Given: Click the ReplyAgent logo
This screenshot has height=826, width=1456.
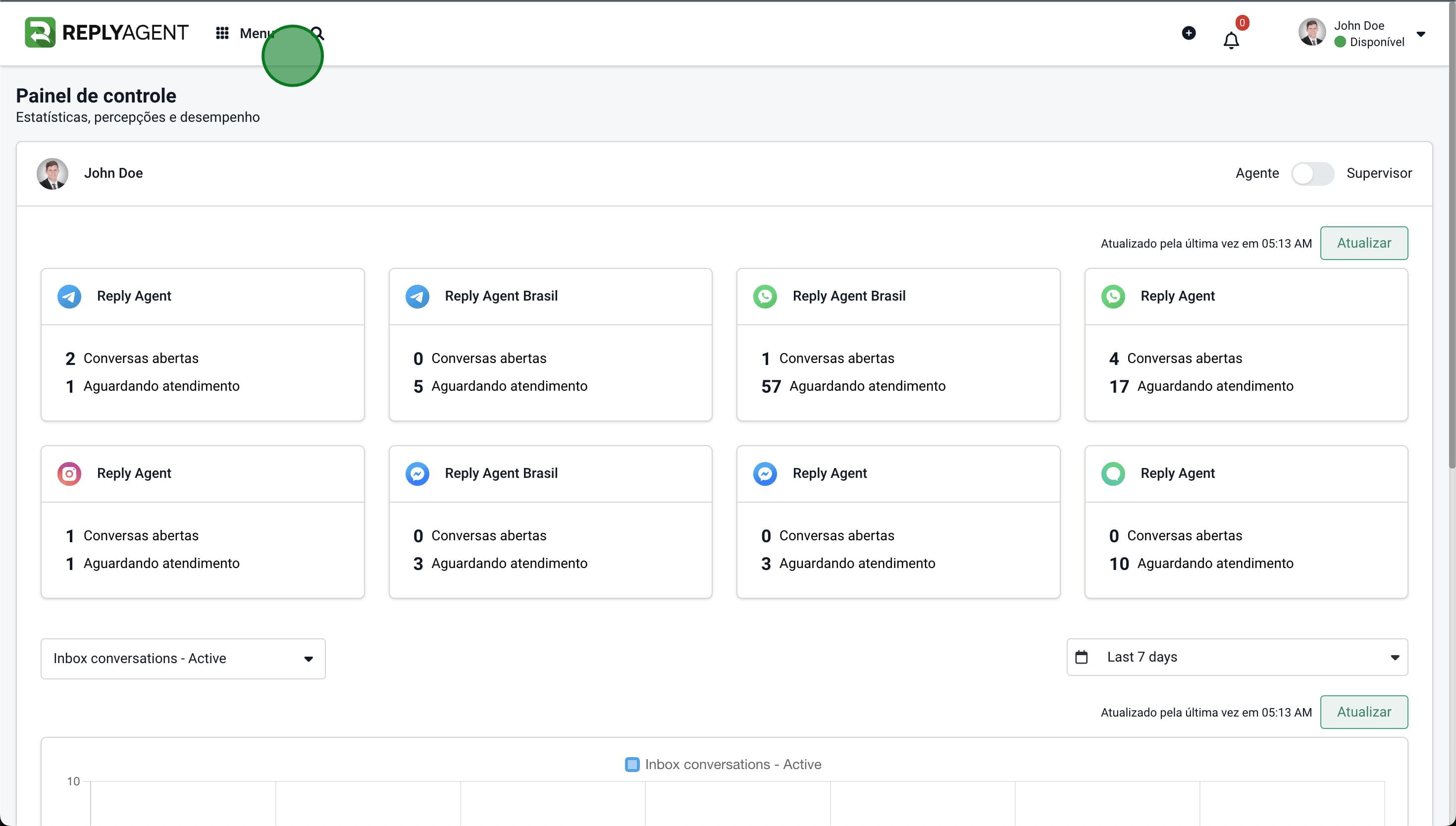Looking at the screenshot, I should (x=106, y=32).
